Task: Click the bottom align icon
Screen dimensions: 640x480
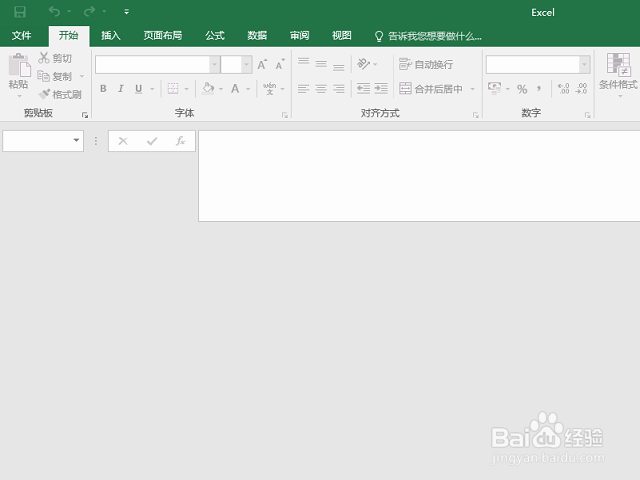Action: click(339, 67)
